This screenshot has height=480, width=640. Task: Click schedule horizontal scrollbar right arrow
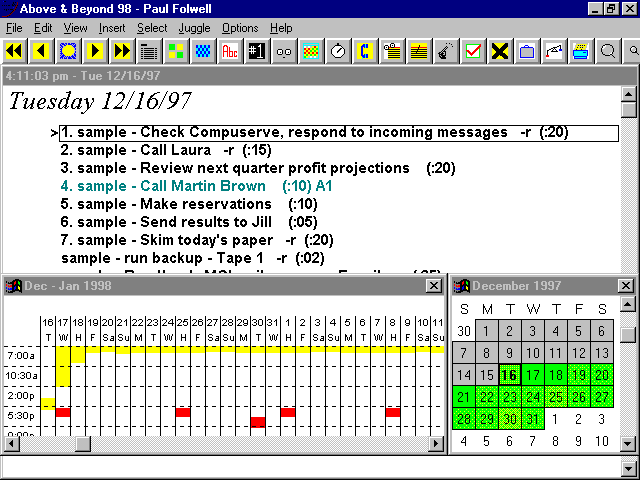(435, 443)
